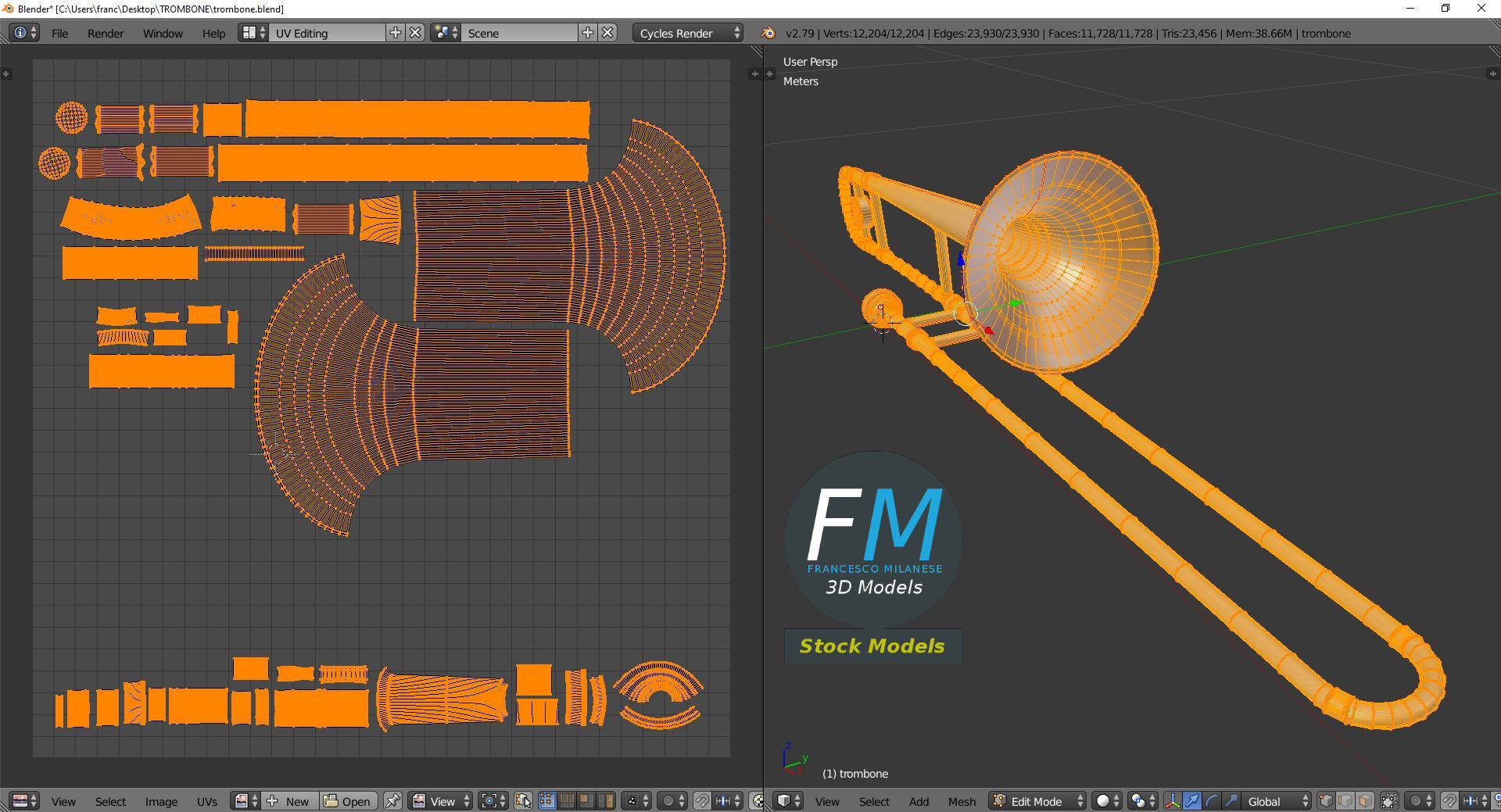1501x812 pixels.
Task: Open the Render menu
Action: point(106,34)
